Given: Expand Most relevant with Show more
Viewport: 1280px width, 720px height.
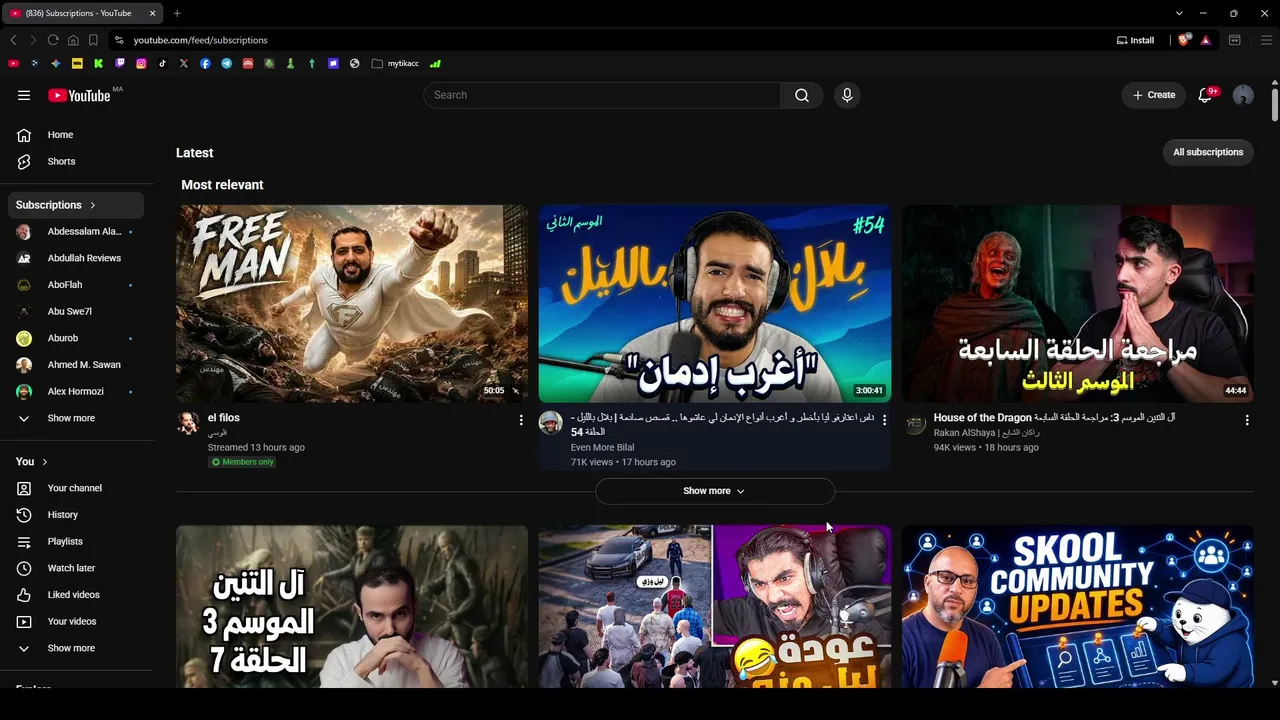Looking at the screenshot, I should 714,491.
